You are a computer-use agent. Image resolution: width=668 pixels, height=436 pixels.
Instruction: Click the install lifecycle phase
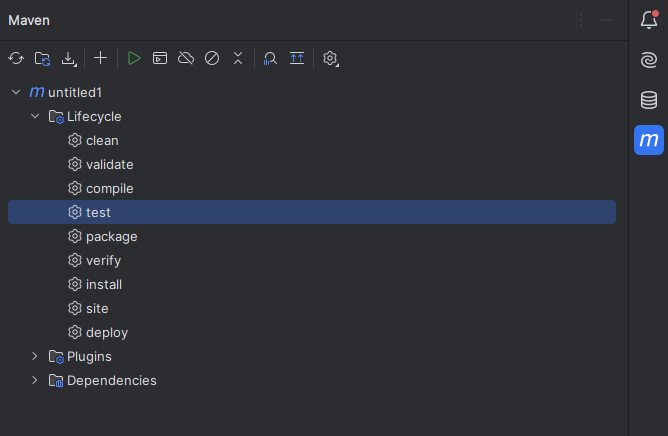click(x=104, y=284)
